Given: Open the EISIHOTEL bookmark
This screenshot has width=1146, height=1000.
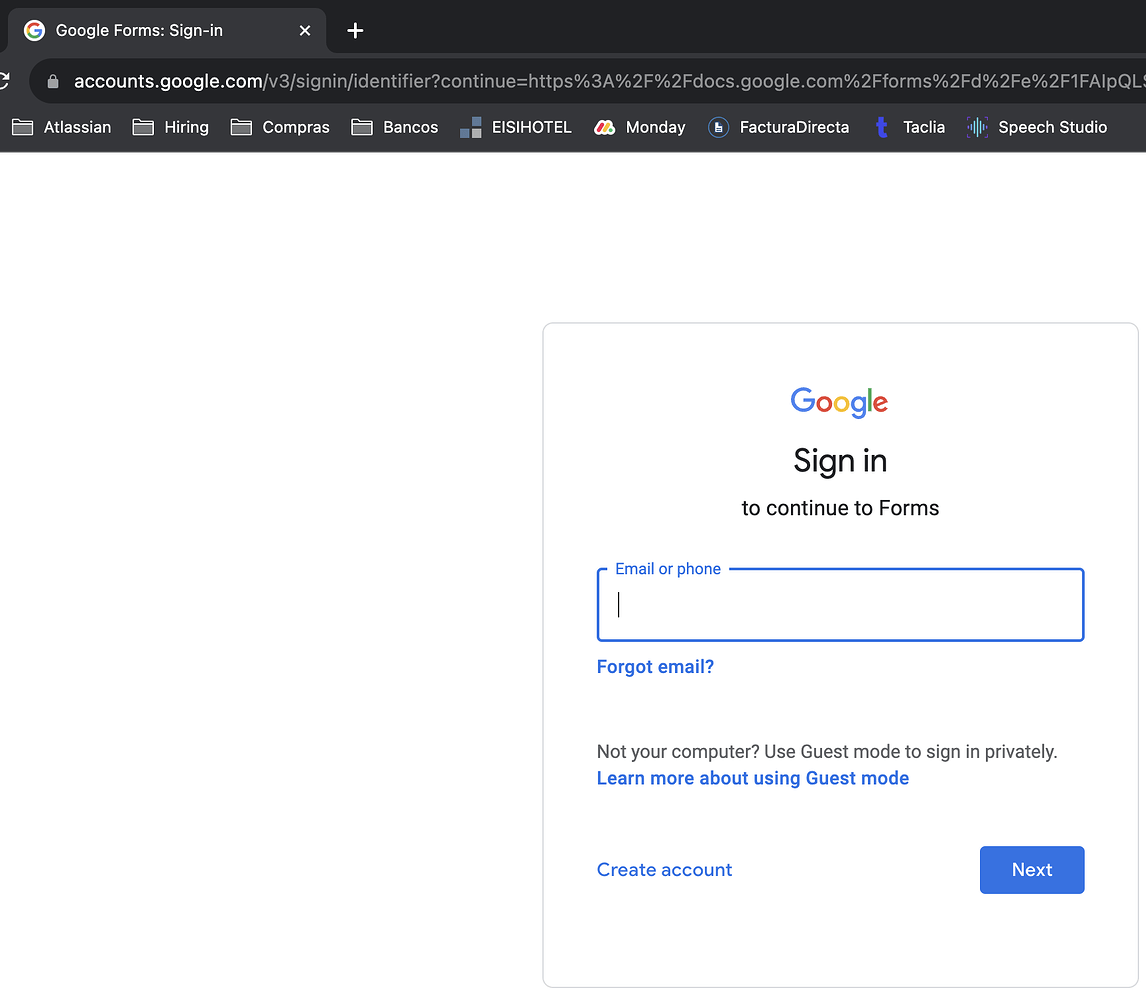Looking at the screenshot, I should coord(516,127).
